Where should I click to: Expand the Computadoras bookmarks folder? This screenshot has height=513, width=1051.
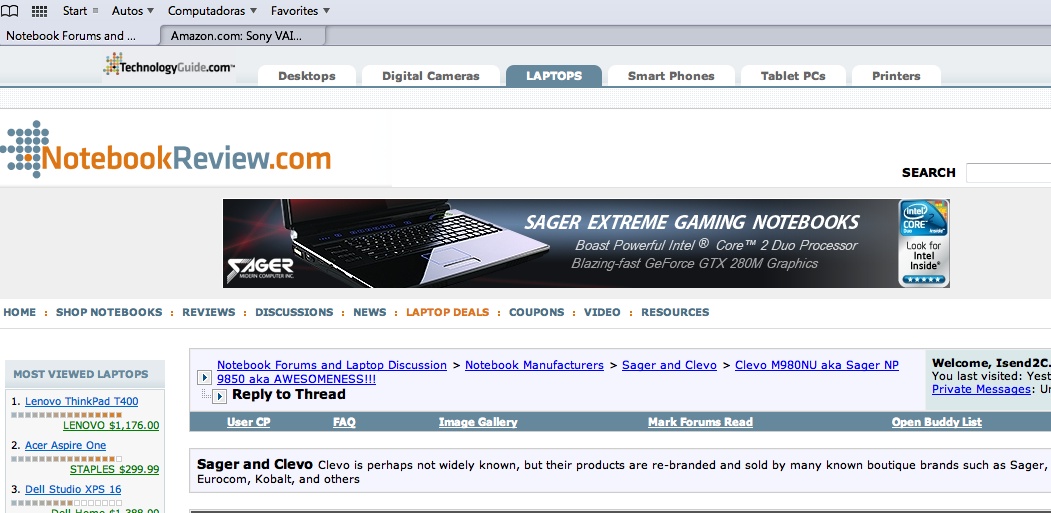tap(212, 11)
